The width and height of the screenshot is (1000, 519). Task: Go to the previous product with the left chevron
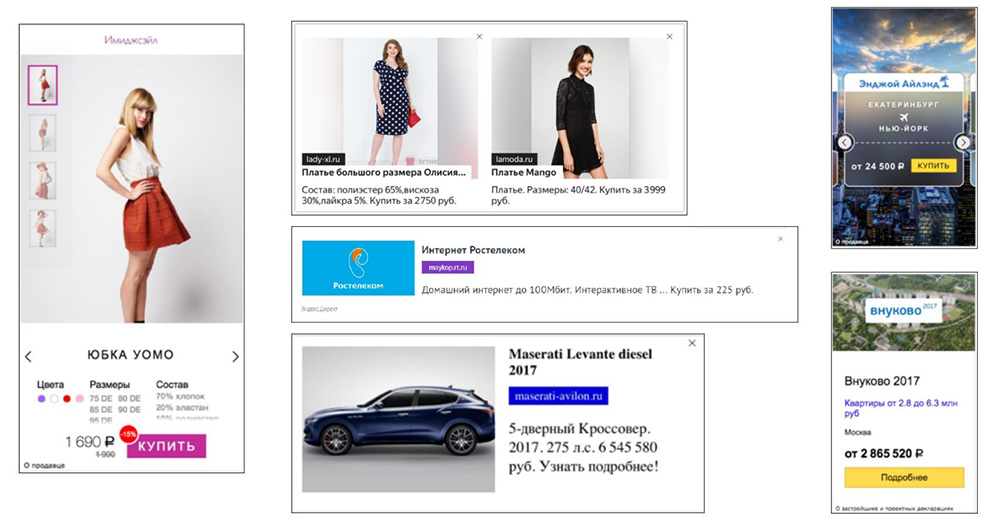[28, 357]
